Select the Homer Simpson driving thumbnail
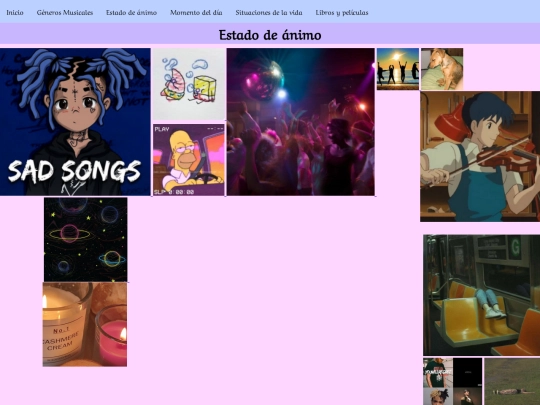 [x=189, y=160]
